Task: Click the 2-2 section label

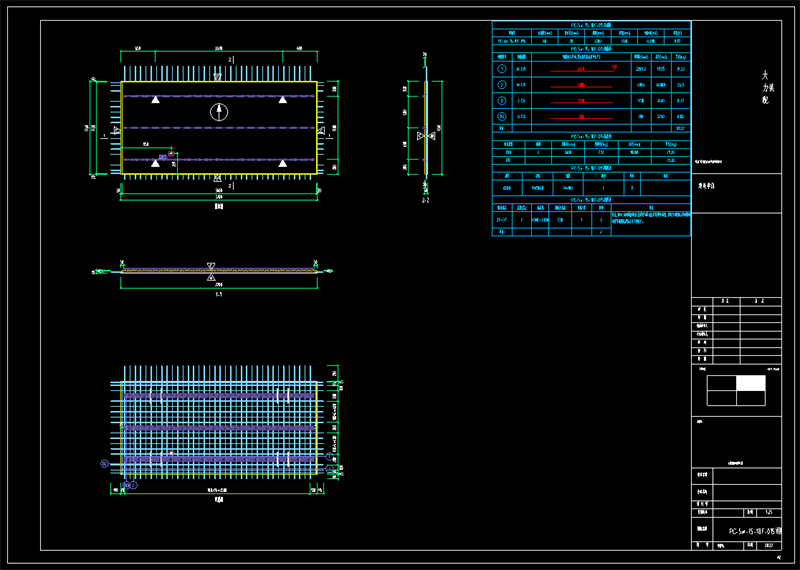Action: tap(426, 201)
